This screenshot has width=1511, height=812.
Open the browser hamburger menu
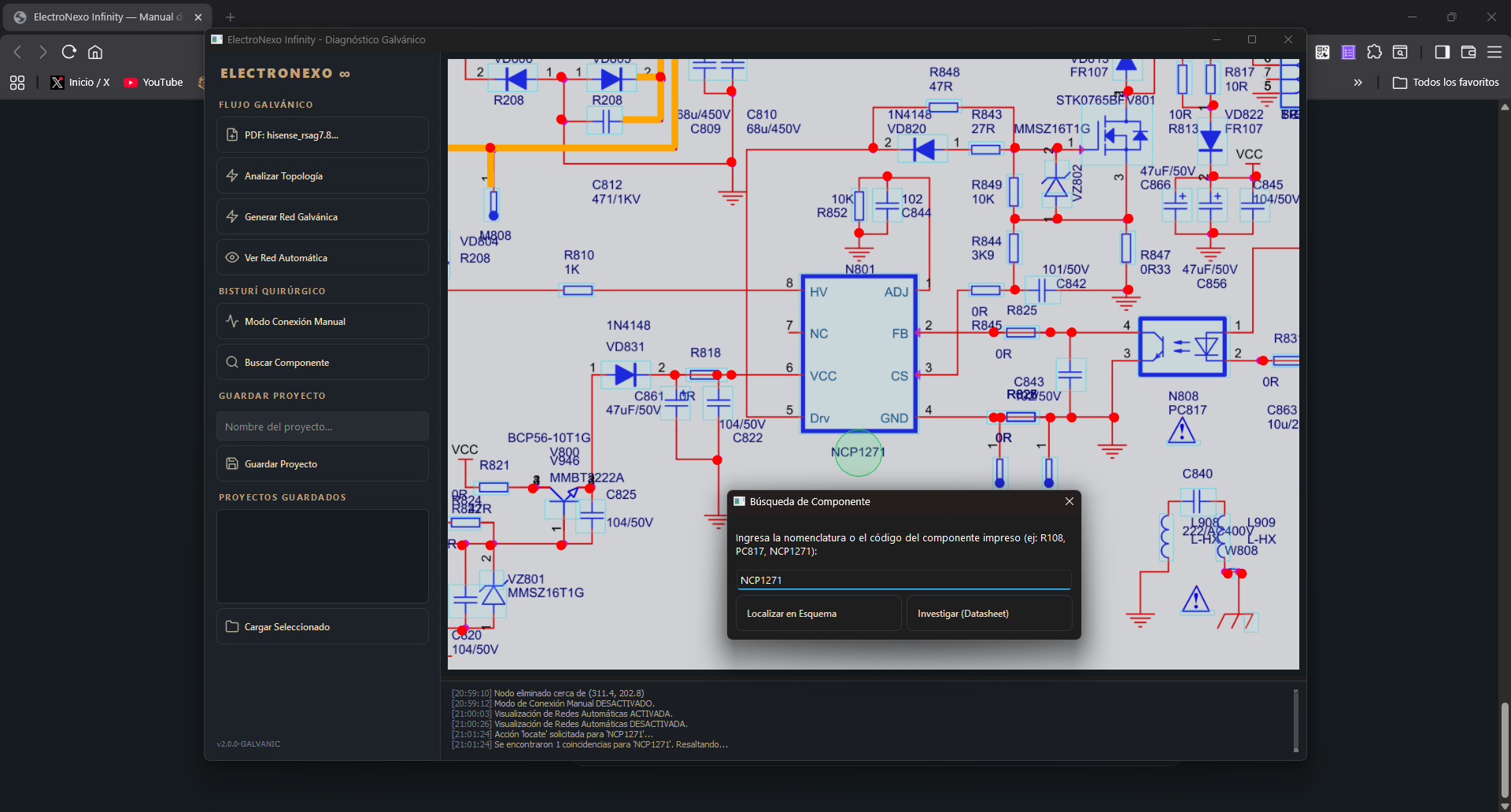pos(1494,52)
